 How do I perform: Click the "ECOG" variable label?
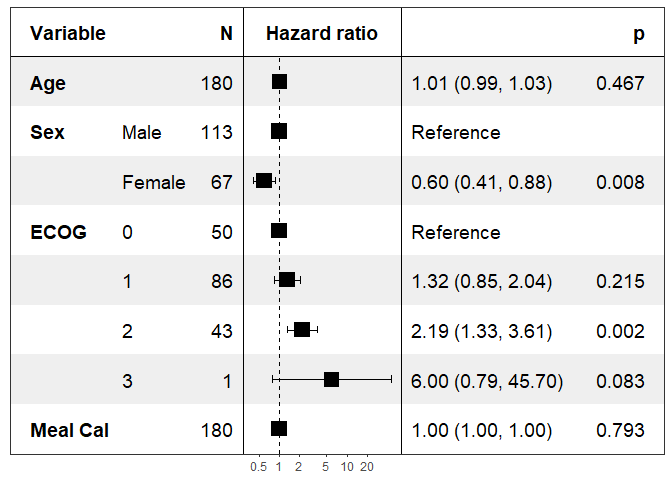(x=58, y=233)
